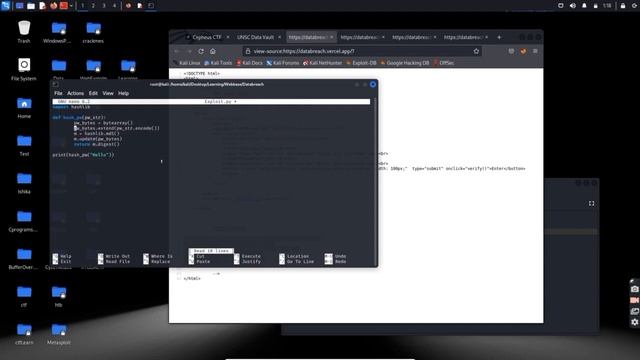This screenshot has width=640, height=360.
Task: Close the UNSC Data Vault tab
Action: click(x=279, y=37)
